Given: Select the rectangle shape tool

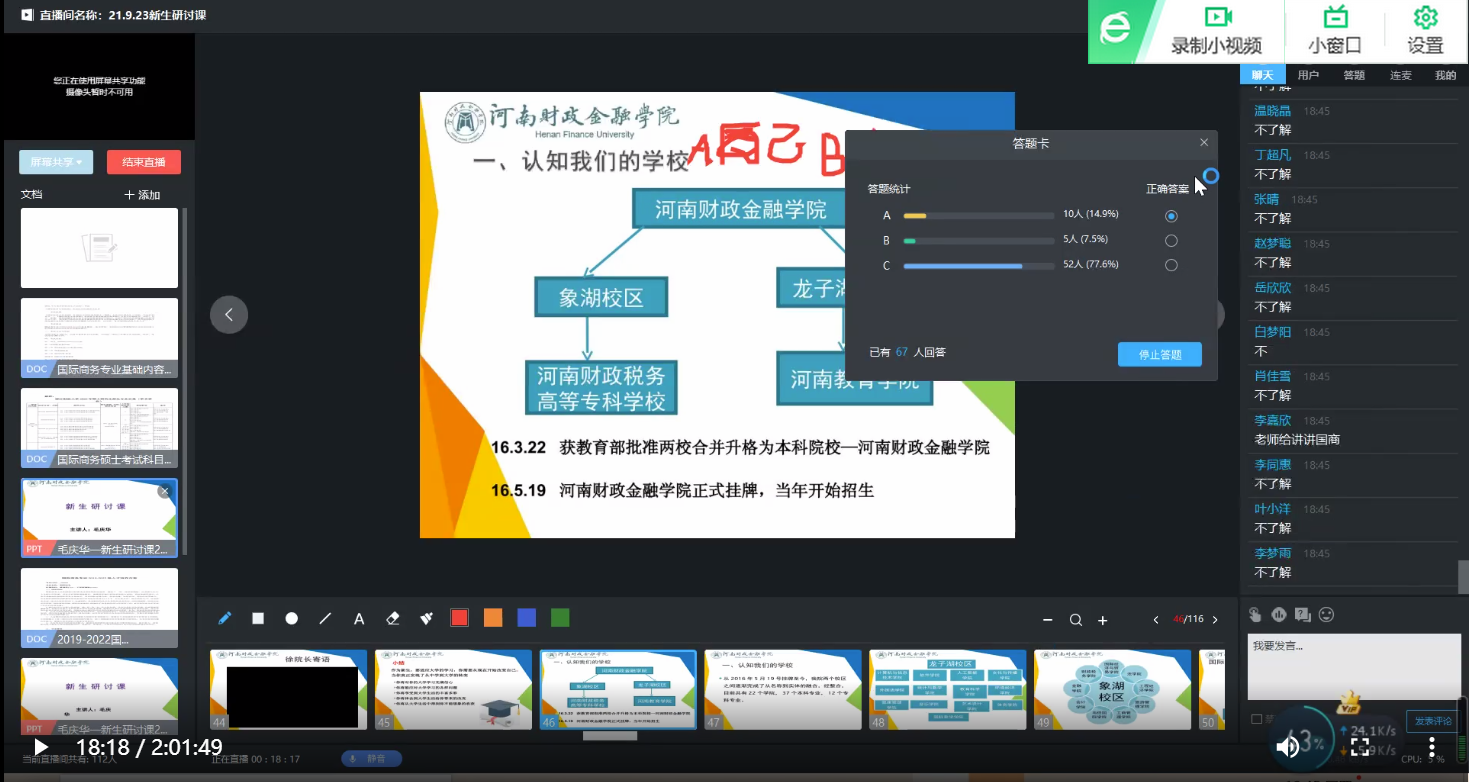Looking at the screenshot, I should [258, 619].
